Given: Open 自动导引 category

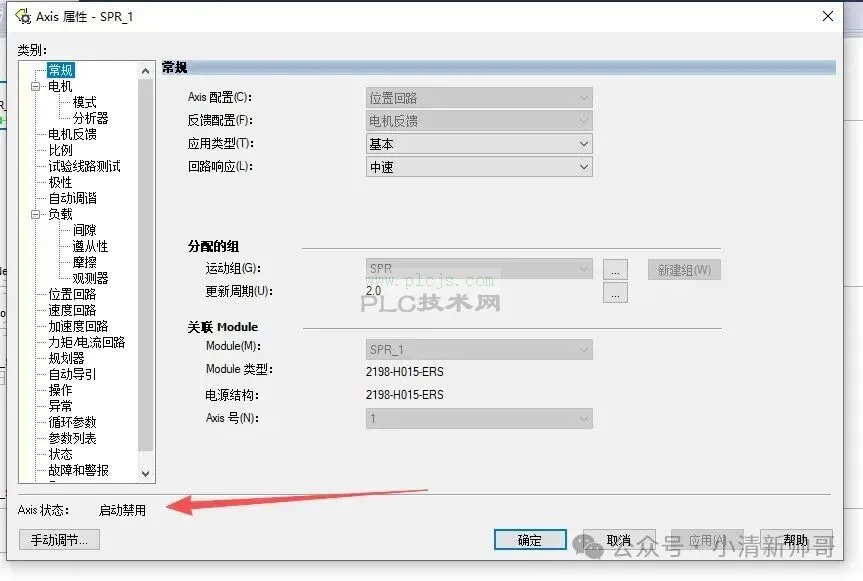Looking at the screenshot, I should click(x=72, y=374).
